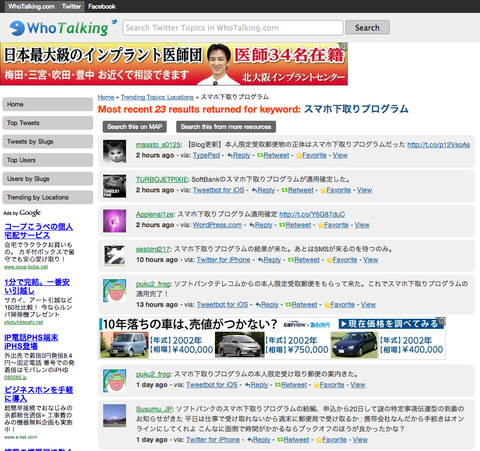Open www.e-kat.com ad URL
This screenshot has height=451, width=480.
coord(20,437)
